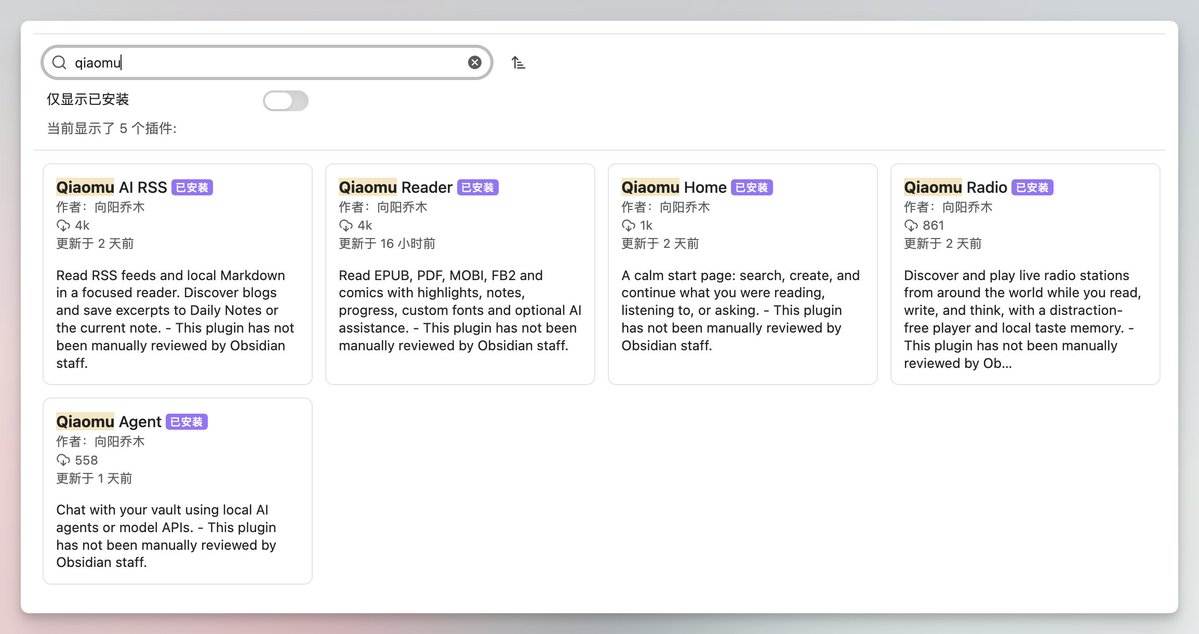Click the 已安装 badge on Qiaomu AI RSS
Screen dimensions: 1199x634
(192, 187)
